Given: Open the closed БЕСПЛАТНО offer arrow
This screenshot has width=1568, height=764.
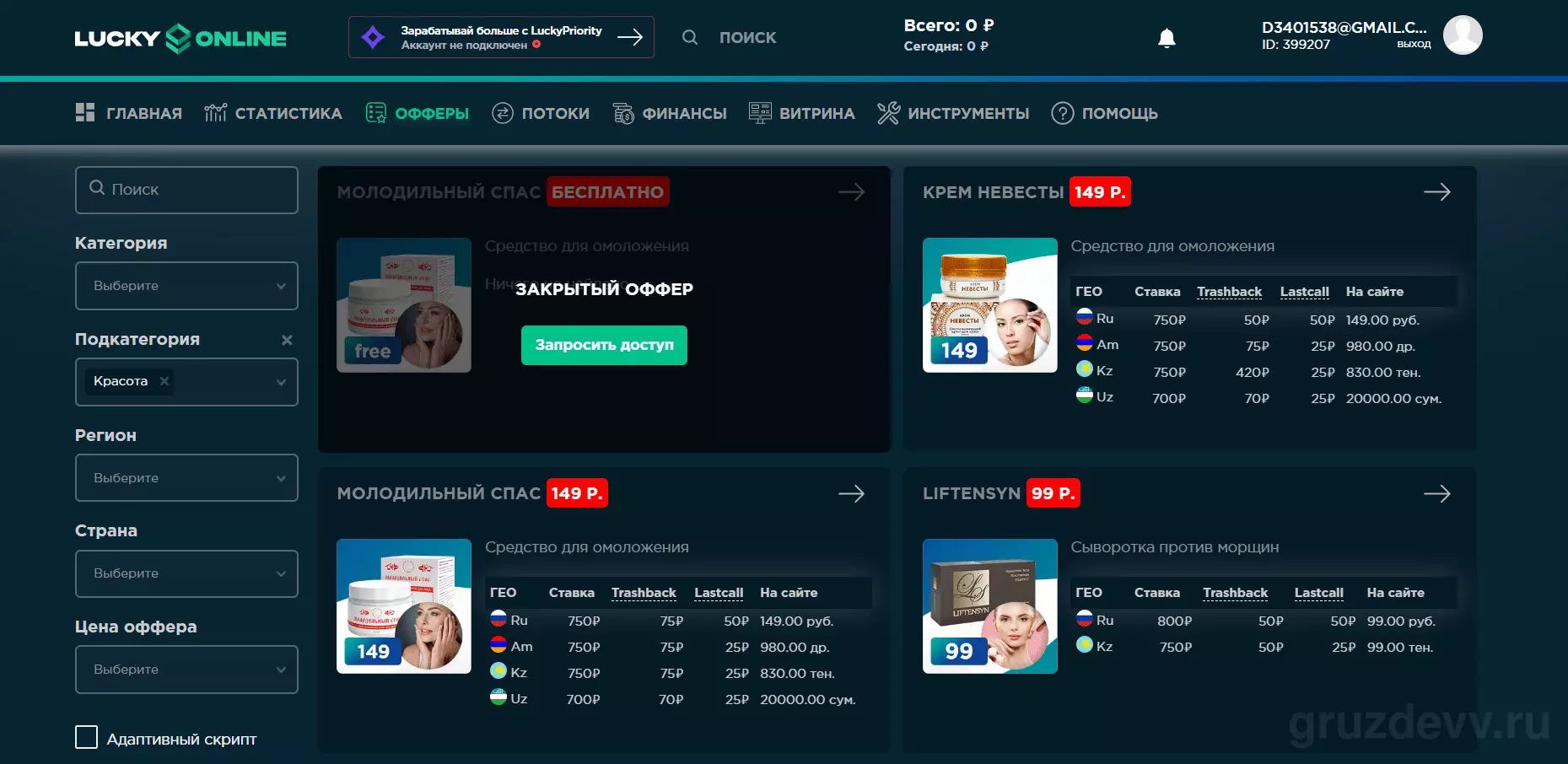Looking at the screenshot, I should [852, 192].
